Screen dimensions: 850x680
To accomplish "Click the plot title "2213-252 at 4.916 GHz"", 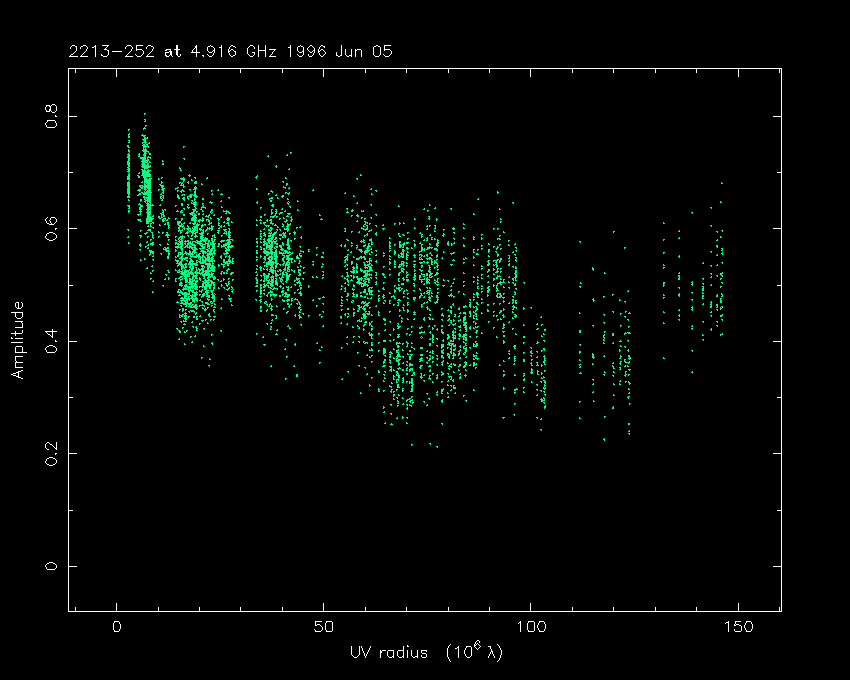I will point(168,52).
